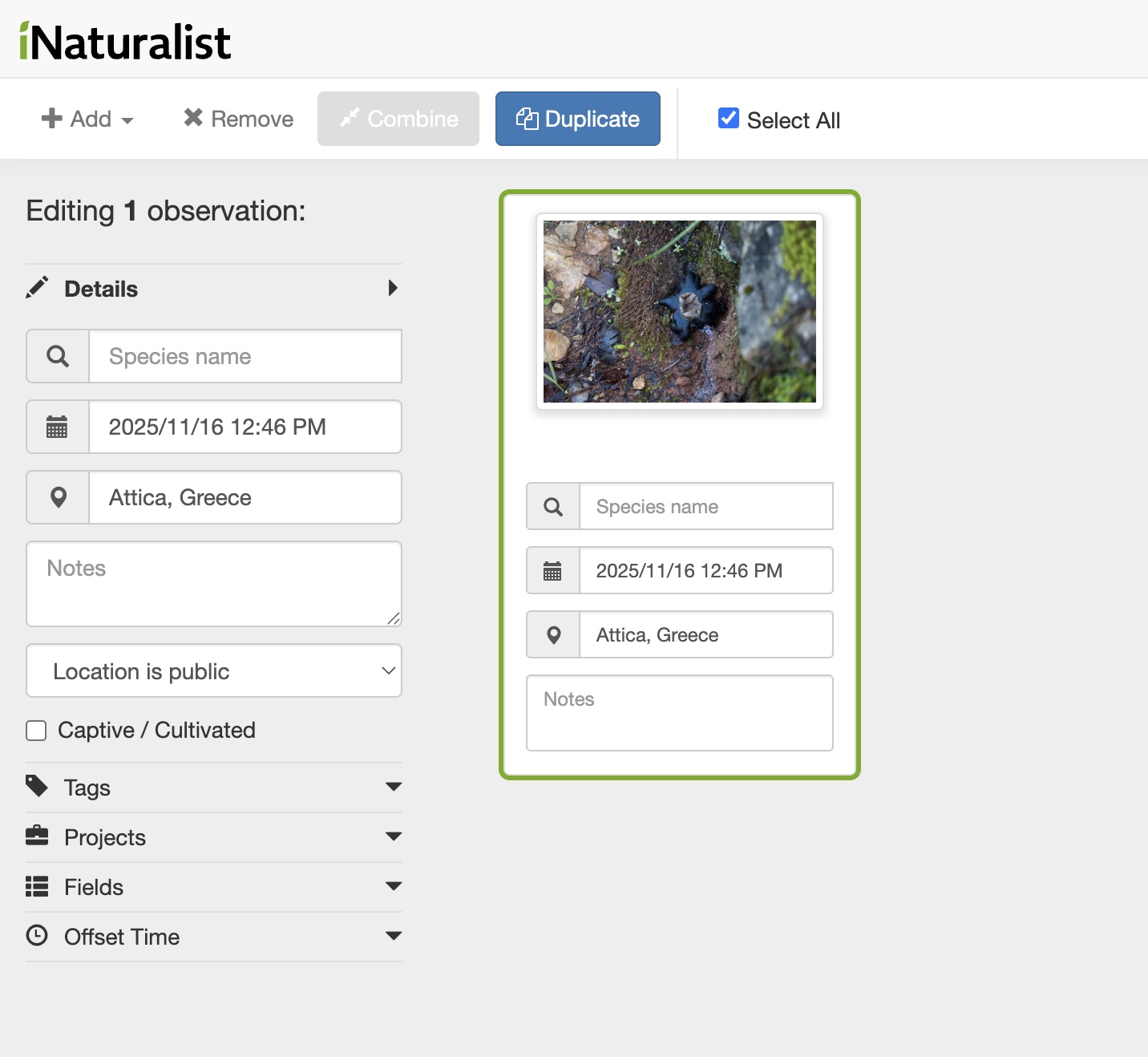Click the Notes field on observation card
Image resolution: width=1148 pixels, height=1057 pixels.
coord(679,713)
